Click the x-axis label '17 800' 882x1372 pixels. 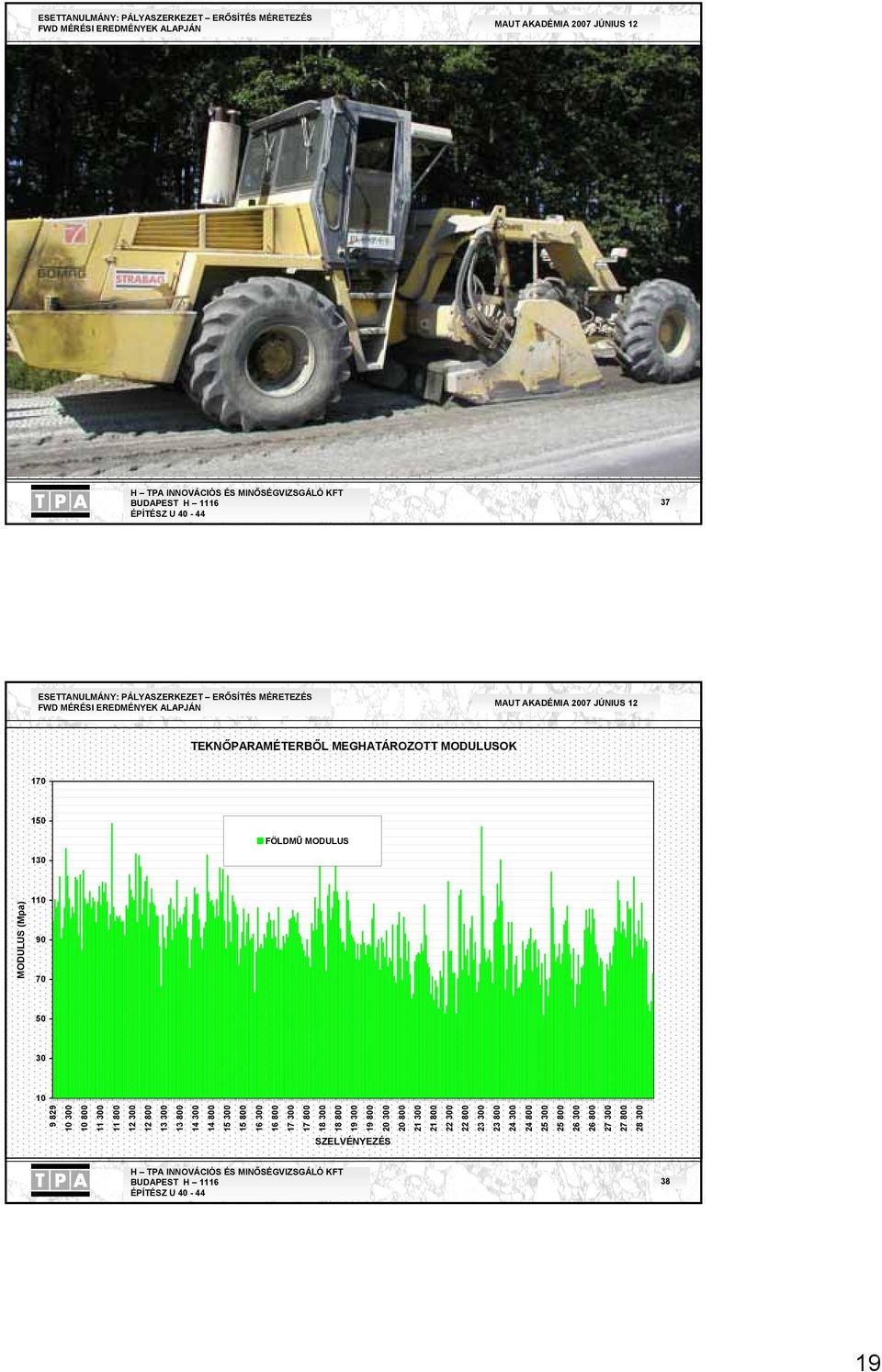[307, 1117]
